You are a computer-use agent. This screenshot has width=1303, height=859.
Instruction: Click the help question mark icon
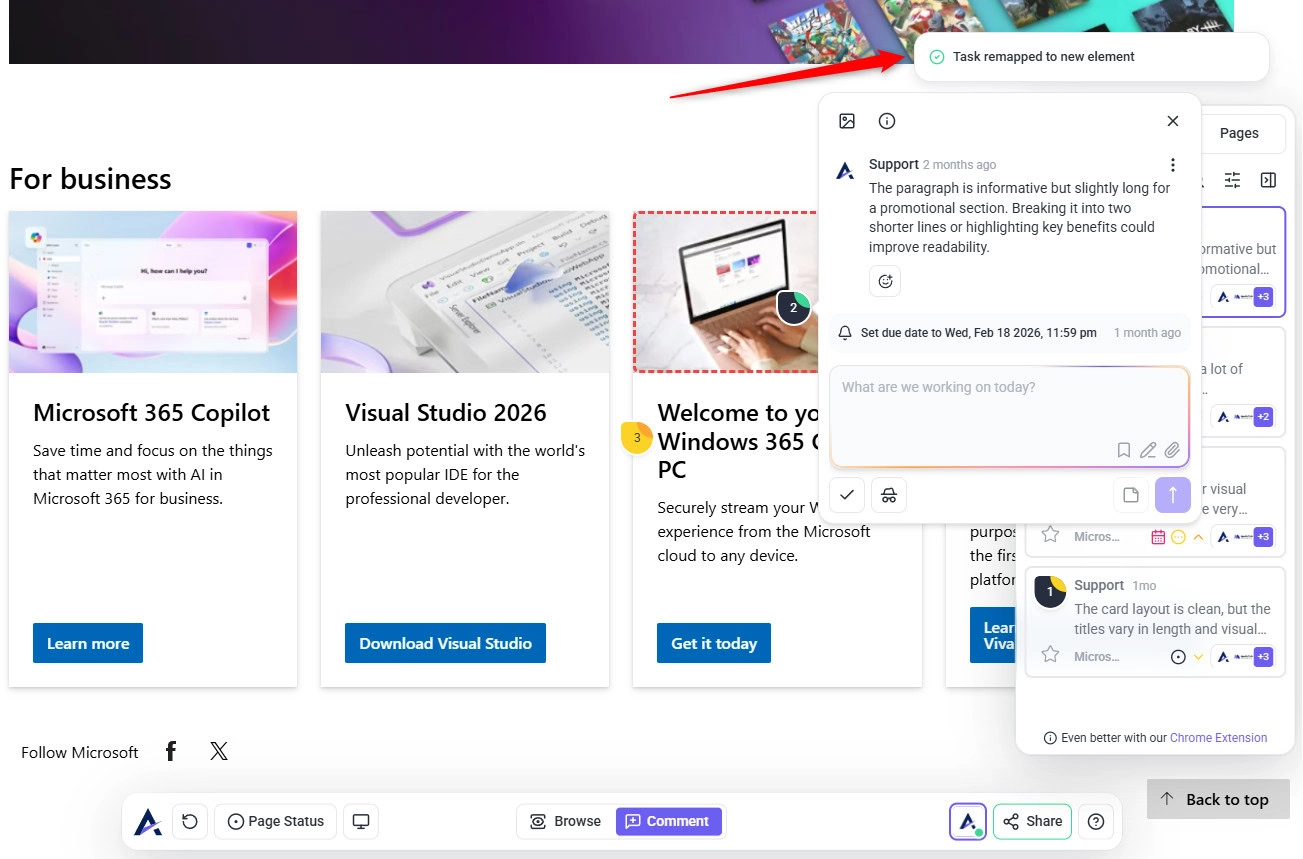1096,821
